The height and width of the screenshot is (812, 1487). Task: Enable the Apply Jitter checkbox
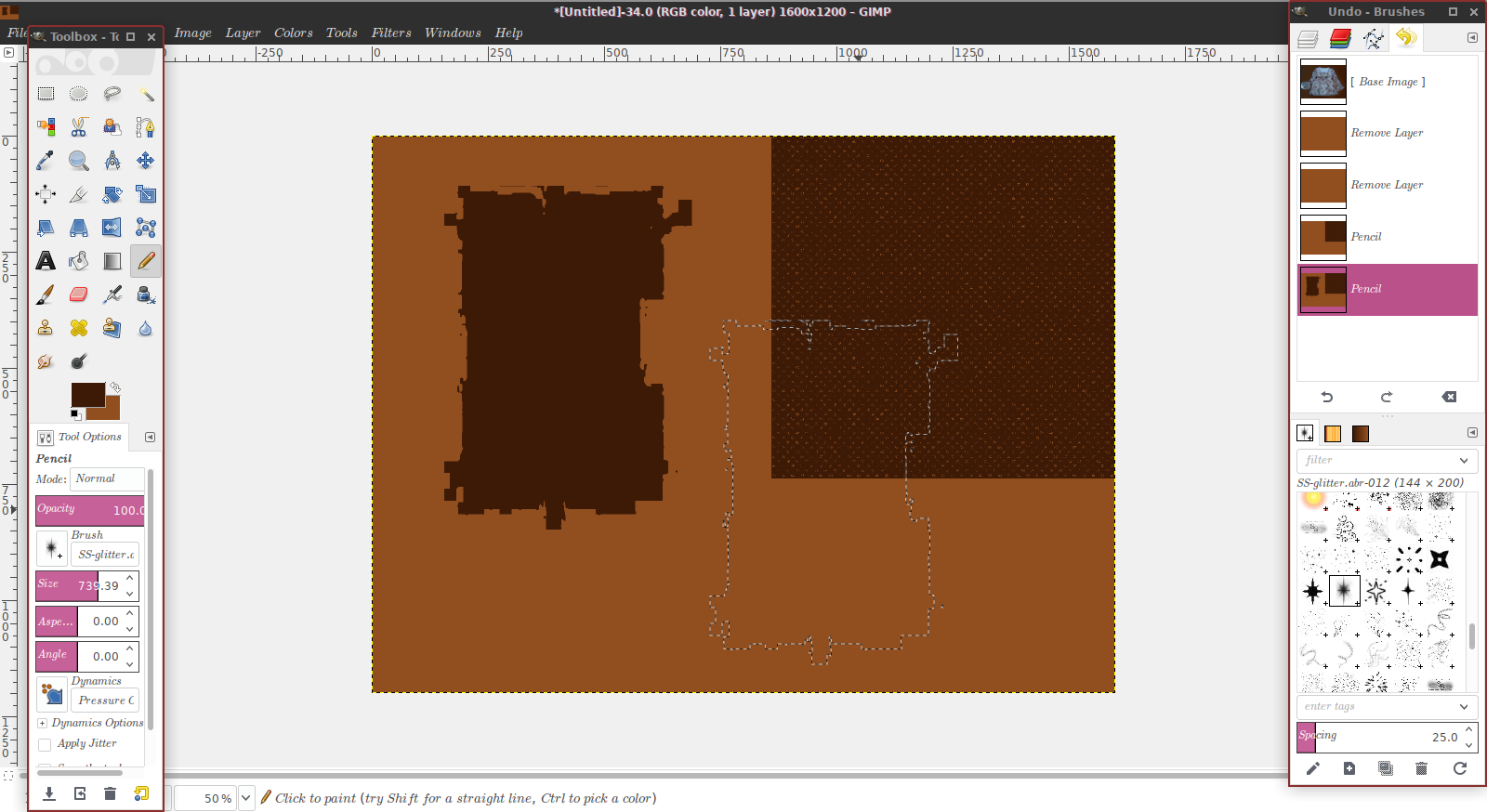pos(45,744)
